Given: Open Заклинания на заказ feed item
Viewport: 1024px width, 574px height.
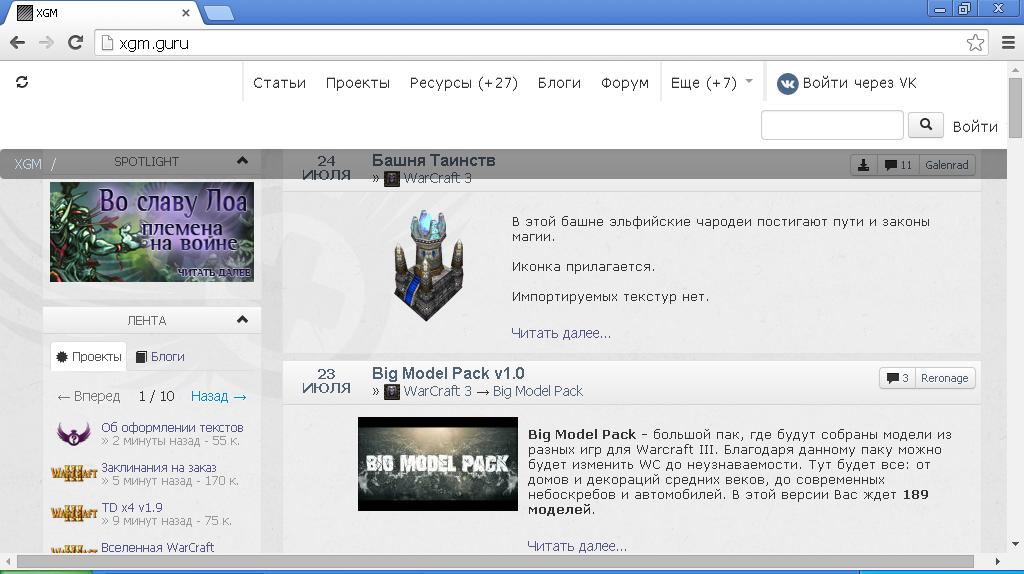Looking at the screenshot, I should point(159,468).
